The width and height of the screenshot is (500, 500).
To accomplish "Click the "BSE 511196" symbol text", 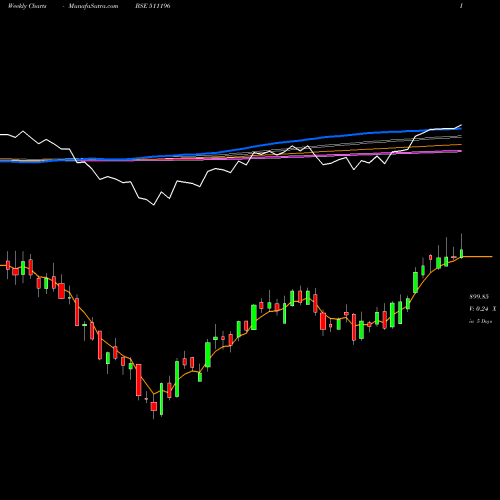I will [x=153, y=6].
